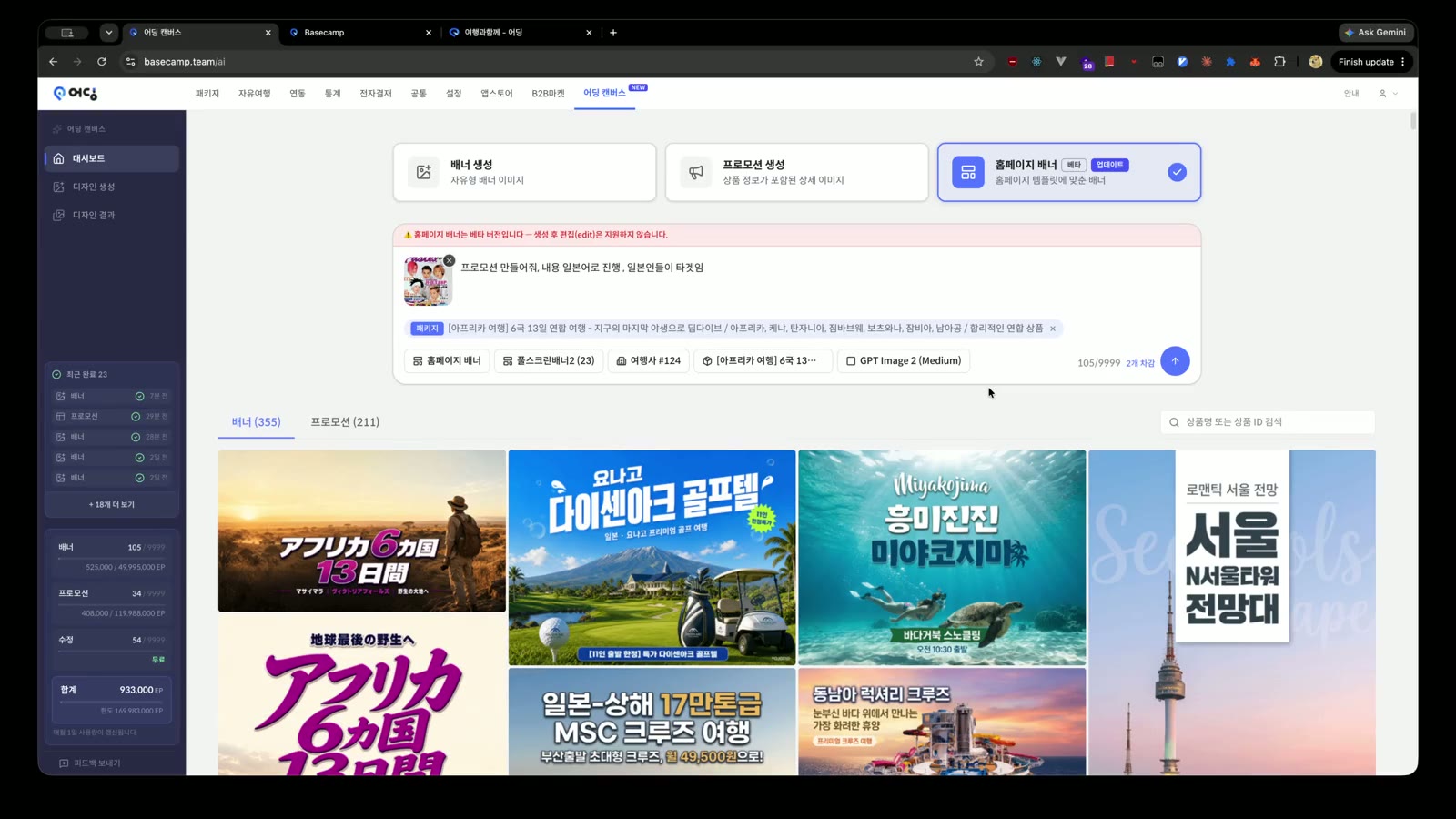Open the 여행사 #124 selector

(649, 361)
